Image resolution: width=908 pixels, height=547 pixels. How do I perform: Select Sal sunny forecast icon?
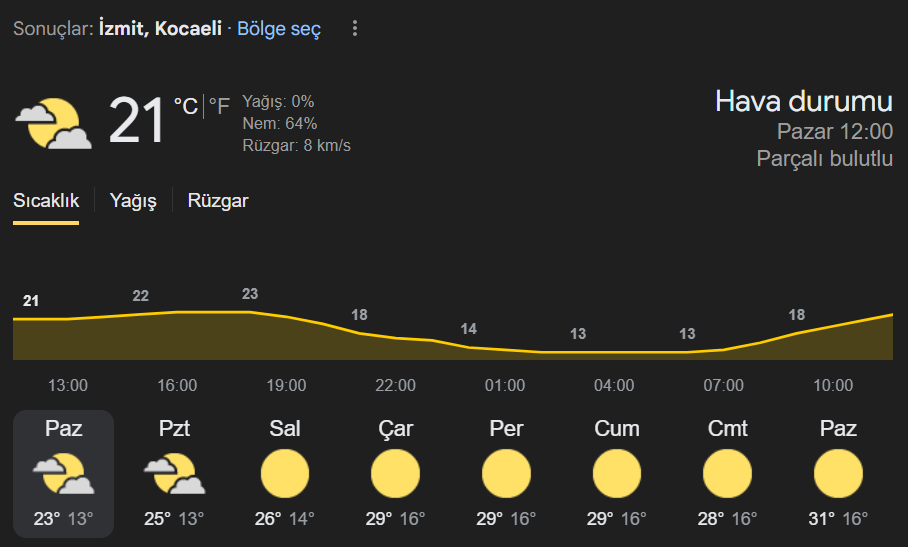(x=285, y=473)
